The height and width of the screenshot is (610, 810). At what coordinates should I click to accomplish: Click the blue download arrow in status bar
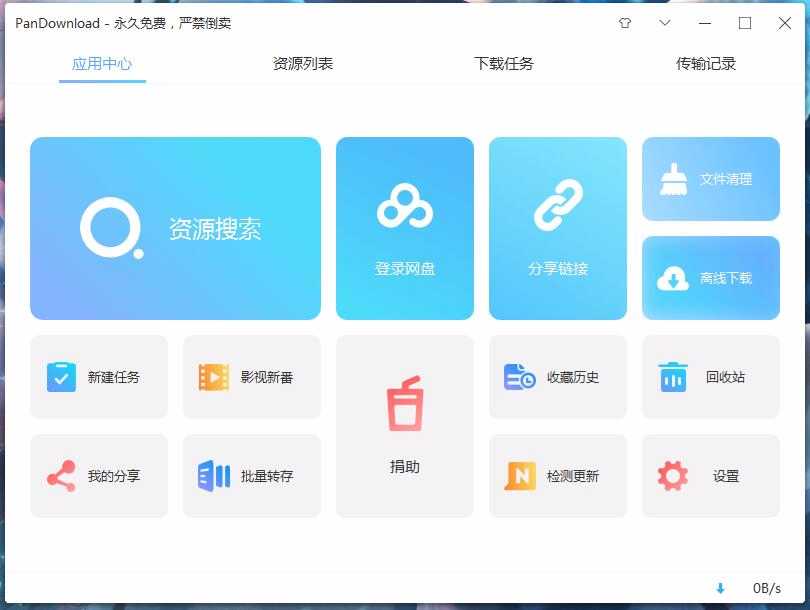point(720,588)
